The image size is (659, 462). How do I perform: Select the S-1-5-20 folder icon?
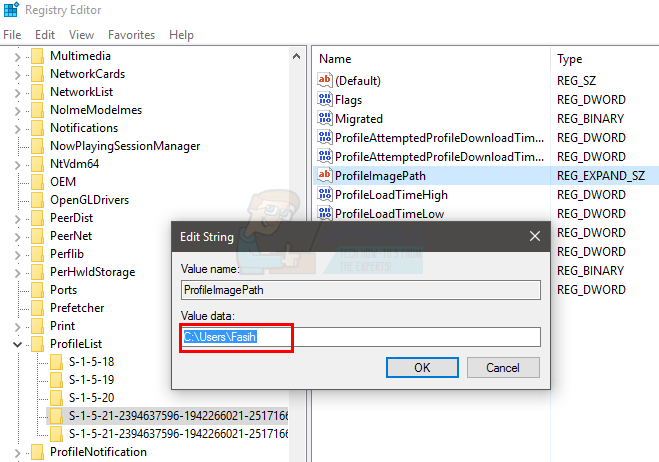tap(56, 398)
